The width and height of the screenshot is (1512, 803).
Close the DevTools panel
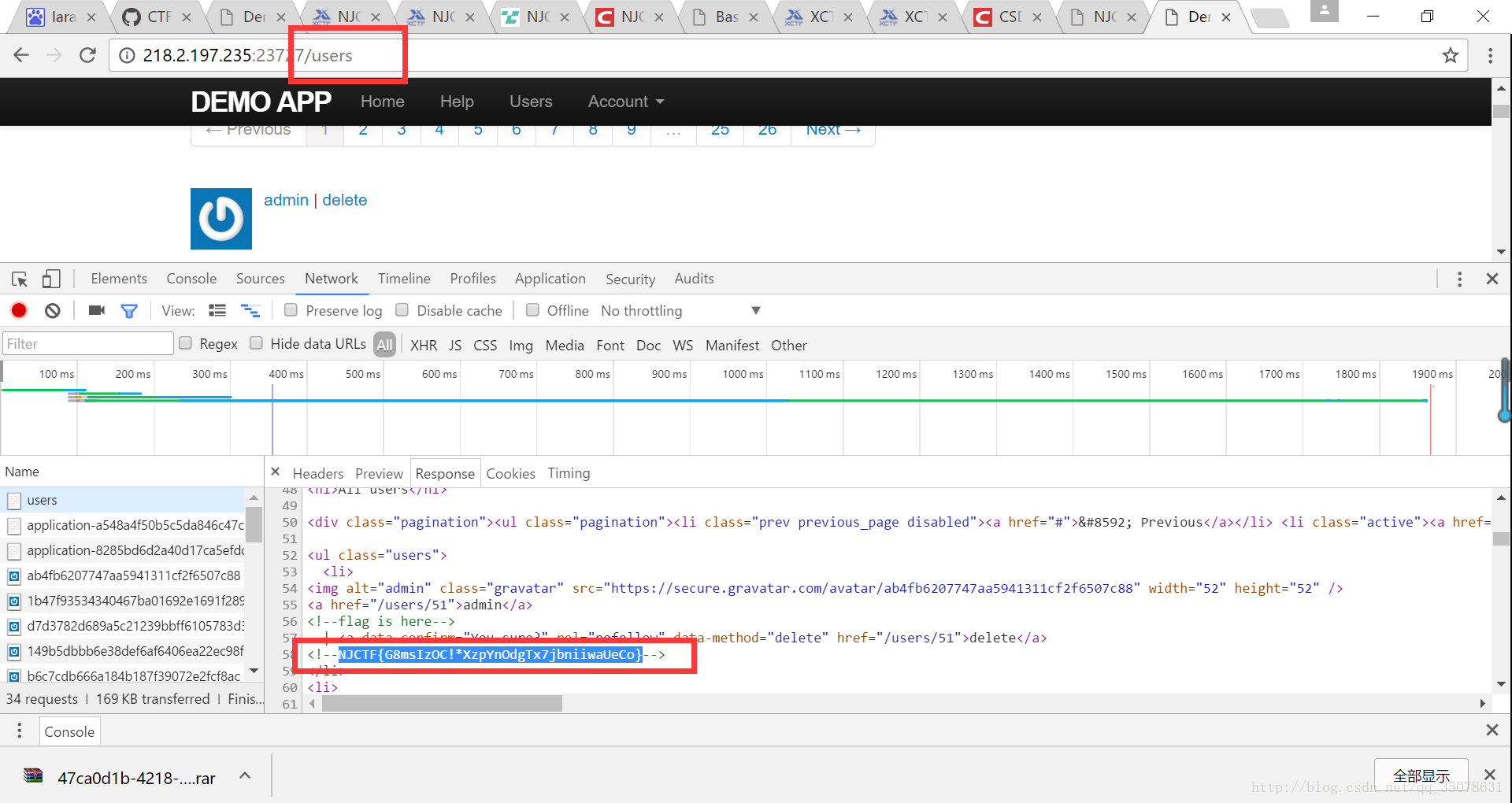pyautogui.click(x=1492, y=279)
